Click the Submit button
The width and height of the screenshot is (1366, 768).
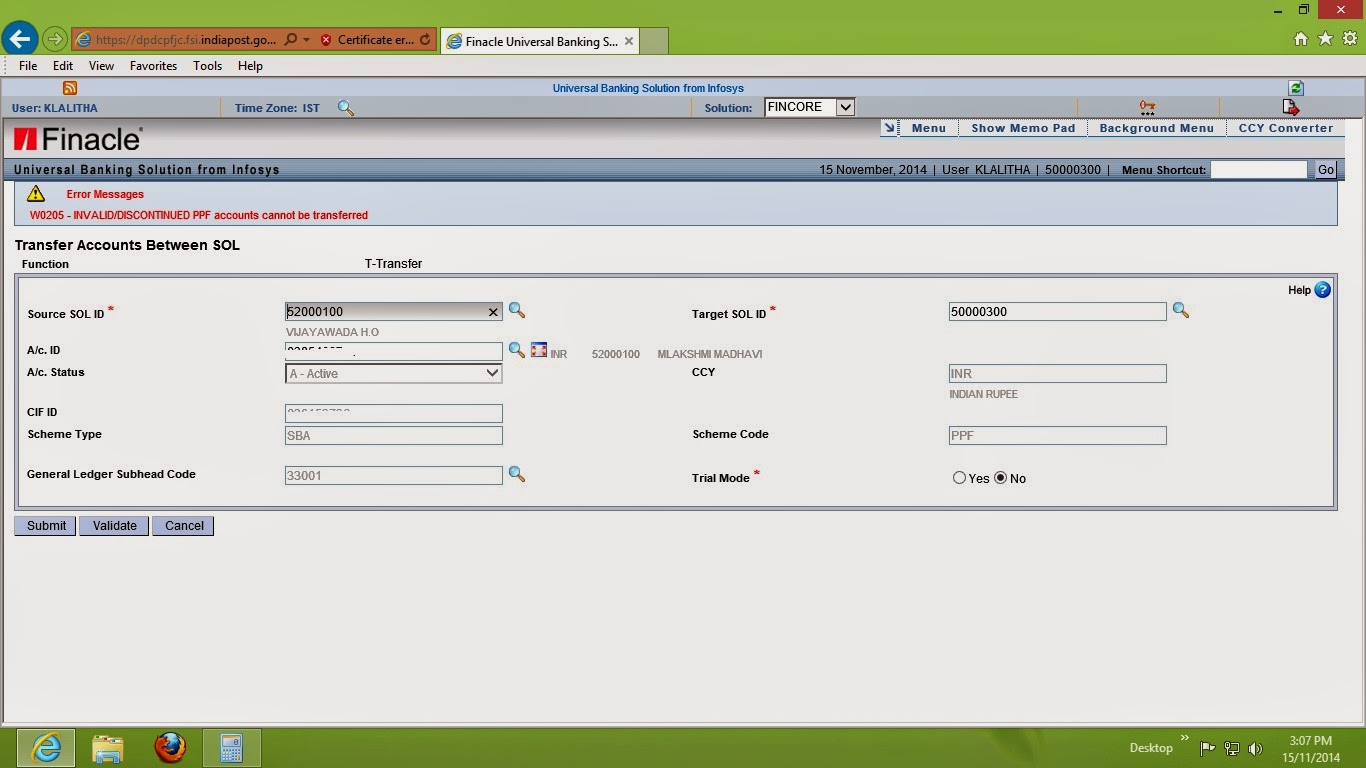(x=46, y=526)
